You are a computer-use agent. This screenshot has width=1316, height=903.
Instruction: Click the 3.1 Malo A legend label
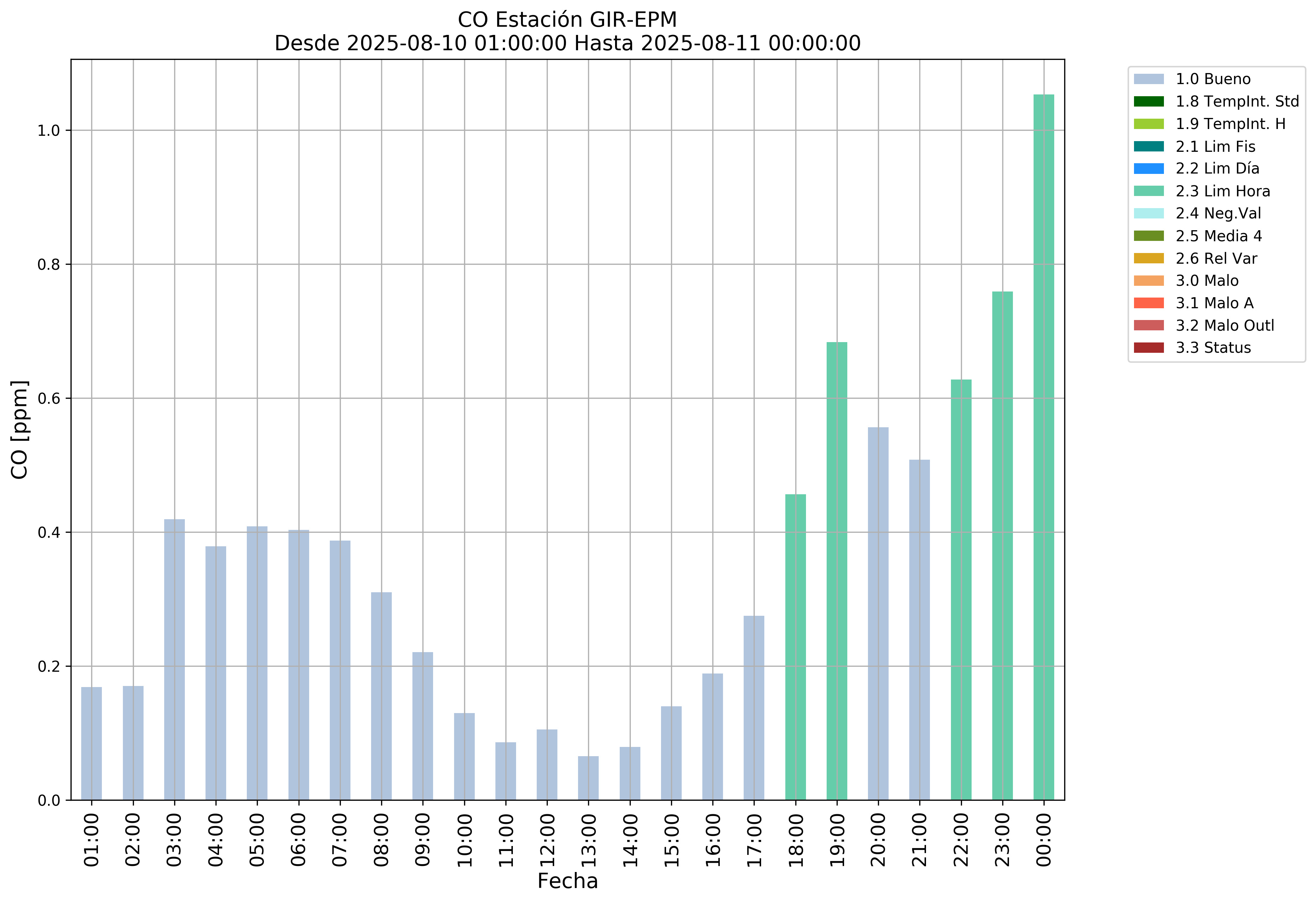[1214, 303]
